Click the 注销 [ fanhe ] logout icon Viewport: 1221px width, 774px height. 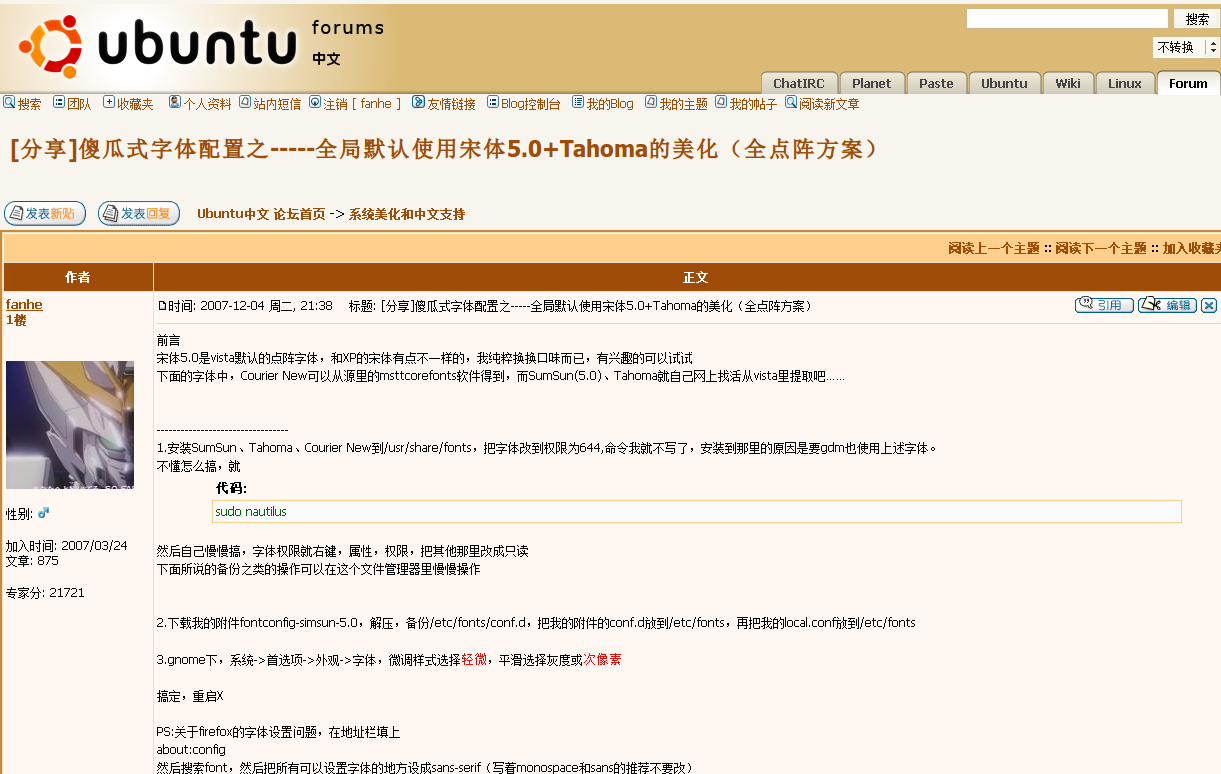pos(315,102)
